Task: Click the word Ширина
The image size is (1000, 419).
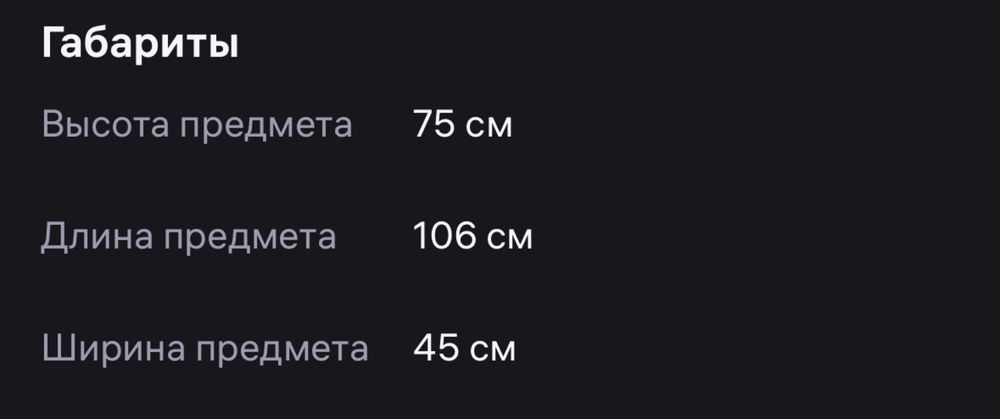Action: click(114, 350)
